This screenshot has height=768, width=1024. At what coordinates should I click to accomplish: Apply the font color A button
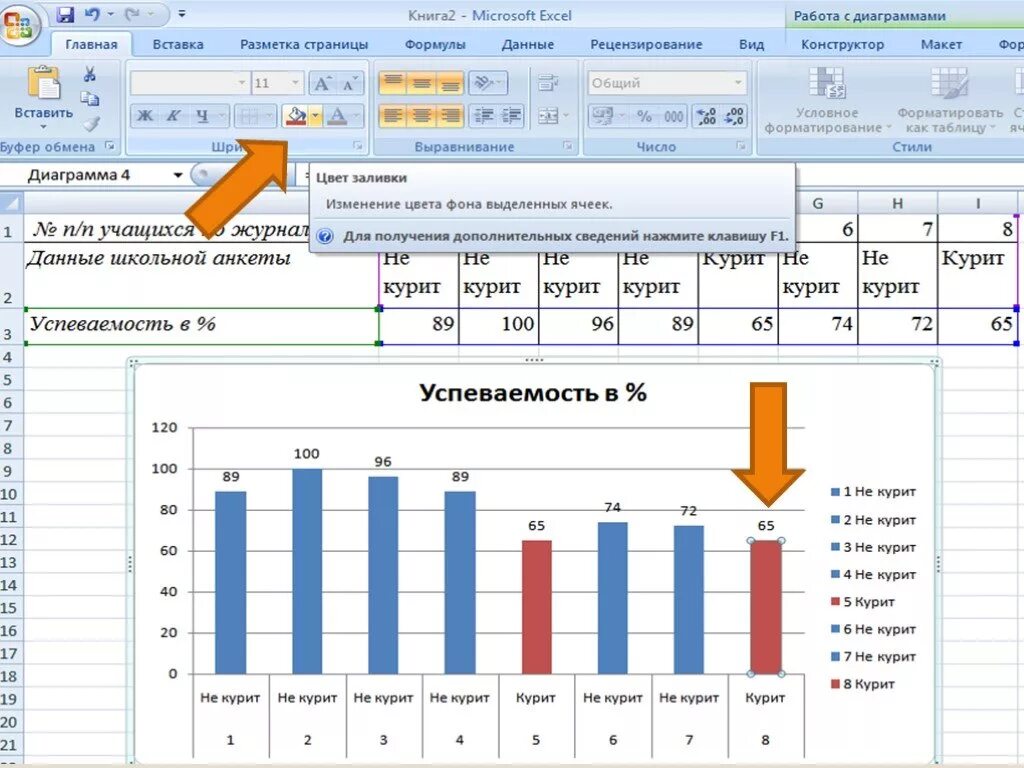337,116
